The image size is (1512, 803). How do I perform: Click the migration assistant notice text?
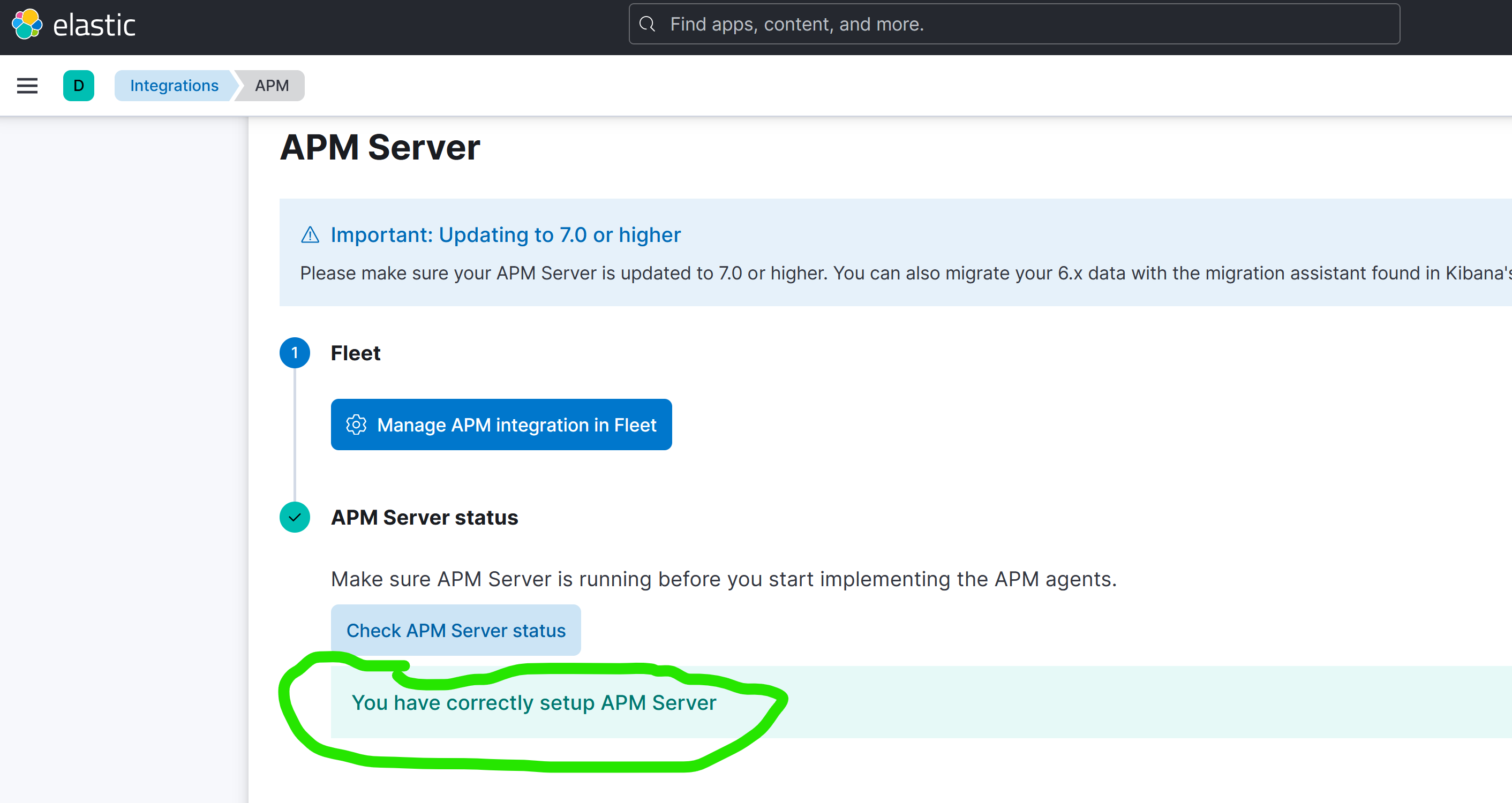click(x=904, y=274)
